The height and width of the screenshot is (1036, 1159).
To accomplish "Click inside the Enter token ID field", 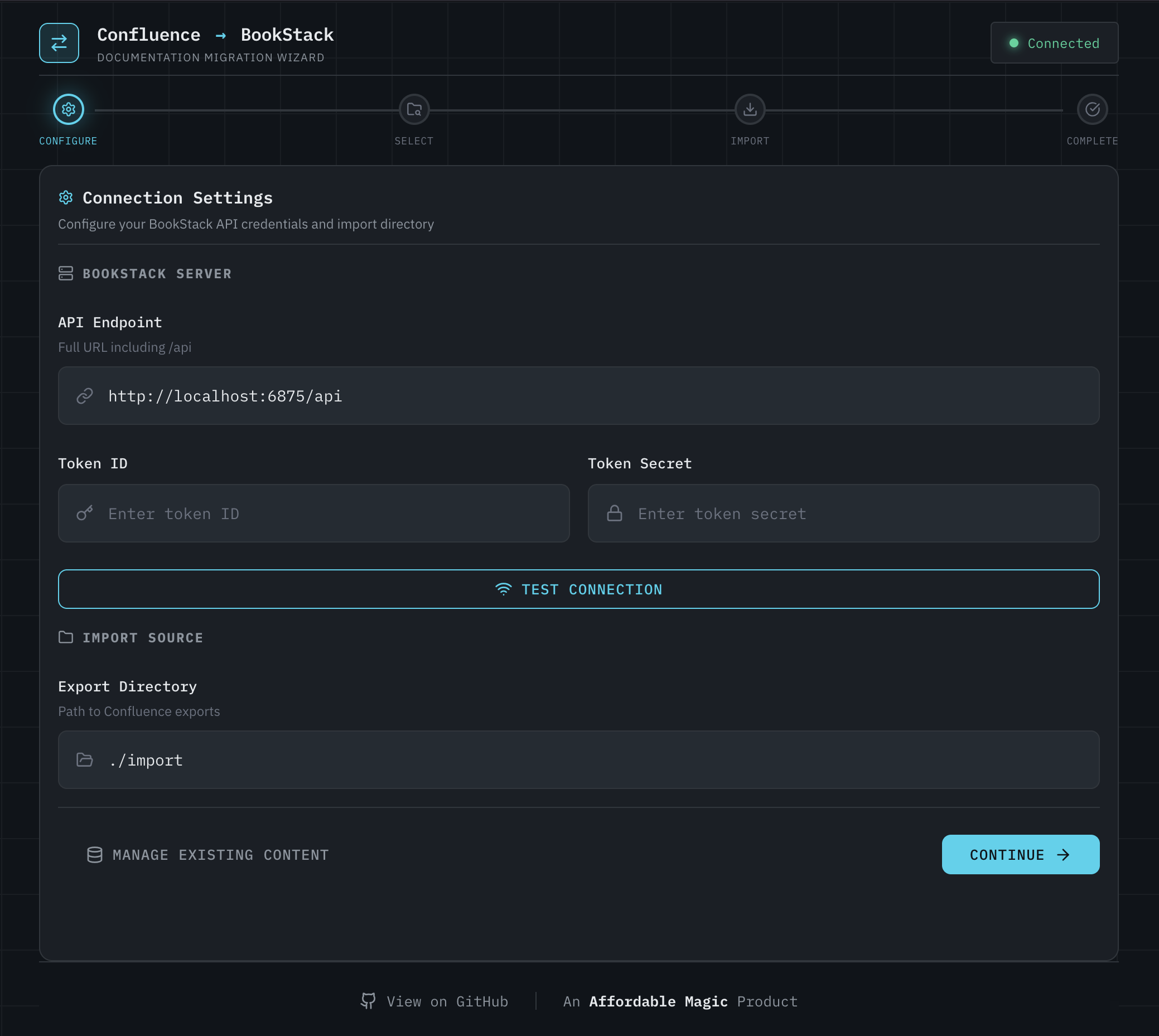I will pos(313,513).
